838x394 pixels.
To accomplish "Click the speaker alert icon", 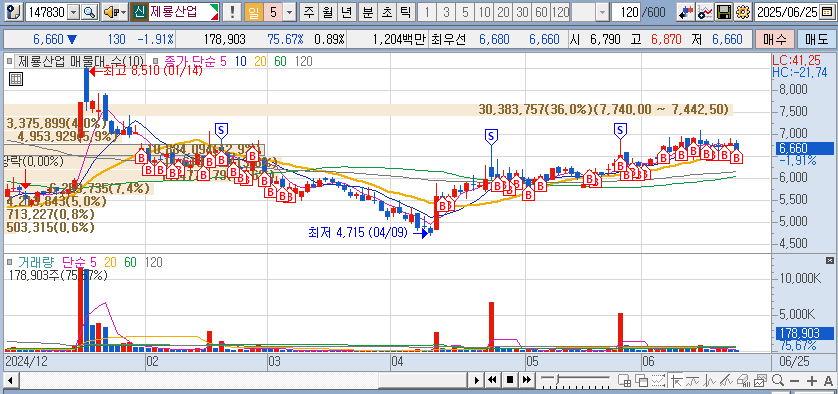I will coord(110,11).
